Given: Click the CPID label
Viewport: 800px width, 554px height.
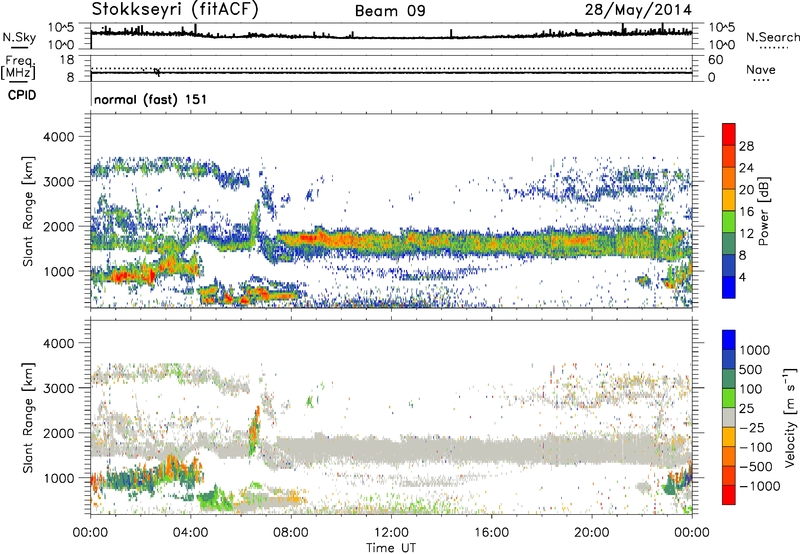Looking at the screenshot, I should (x=22, y=95).
